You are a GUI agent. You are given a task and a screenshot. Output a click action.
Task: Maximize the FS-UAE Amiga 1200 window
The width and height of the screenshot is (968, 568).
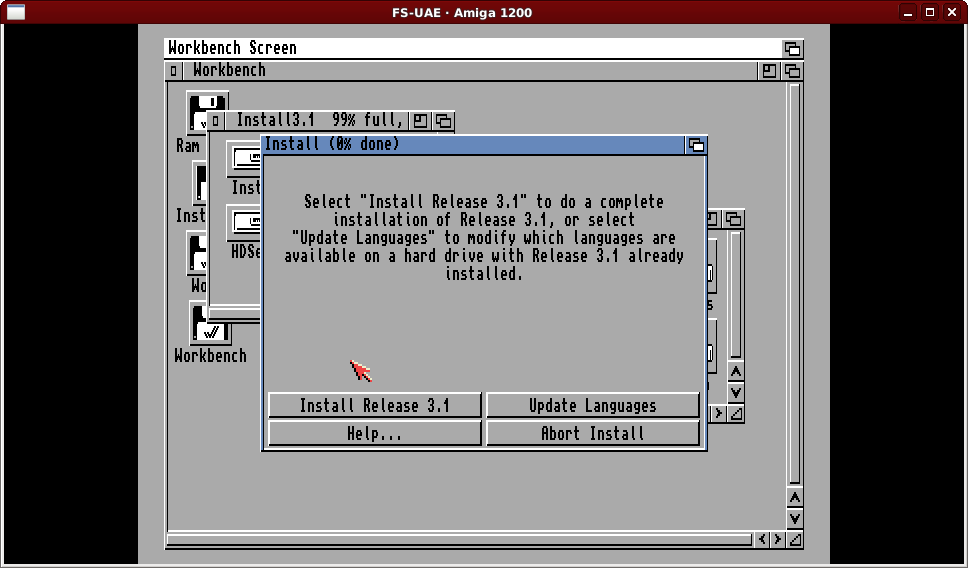click(930, 12)
